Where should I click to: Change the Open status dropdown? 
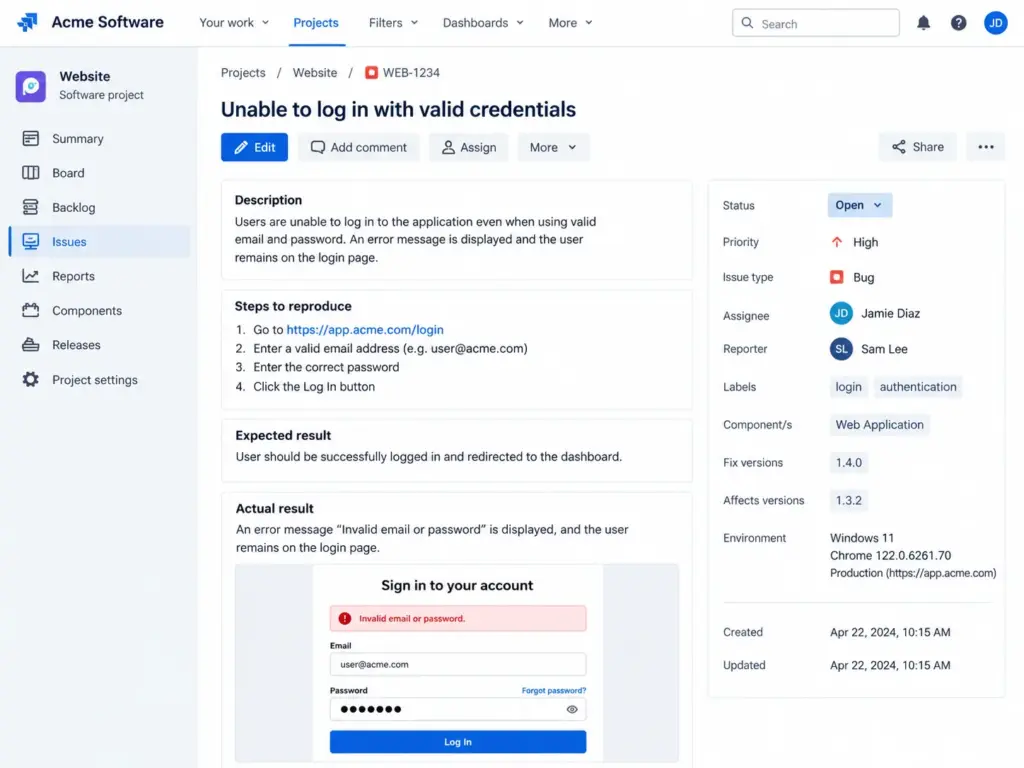[x=859, y=205]
